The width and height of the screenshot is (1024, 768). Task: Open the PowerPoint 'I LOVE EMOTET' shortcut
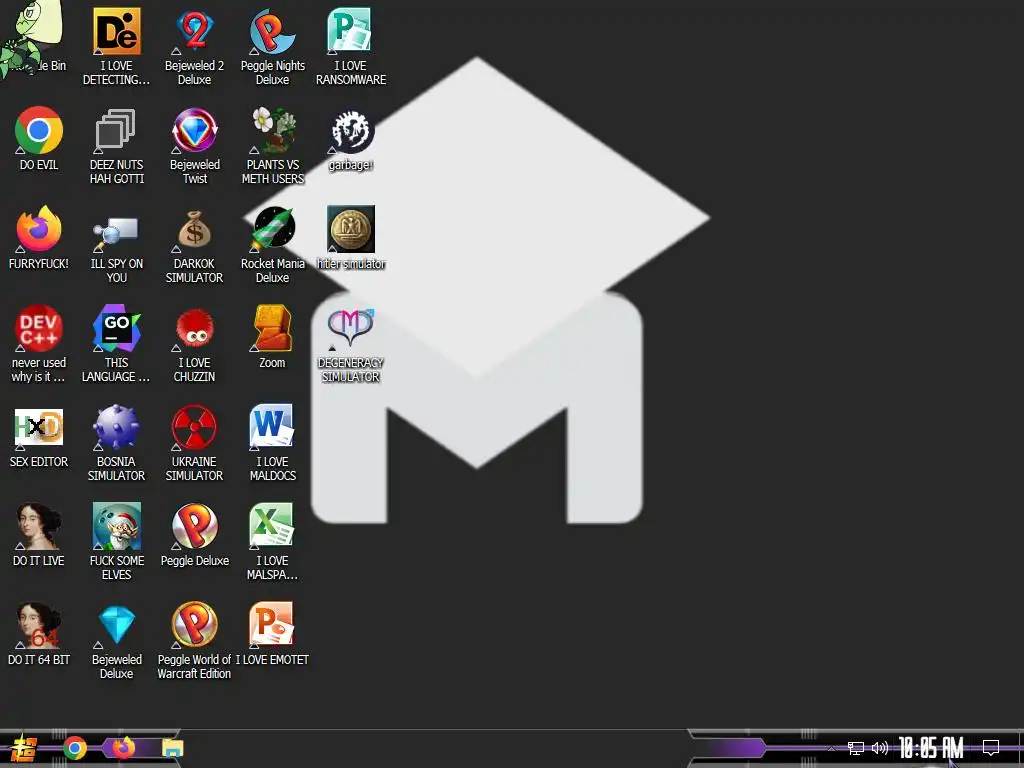click(273, 635)
